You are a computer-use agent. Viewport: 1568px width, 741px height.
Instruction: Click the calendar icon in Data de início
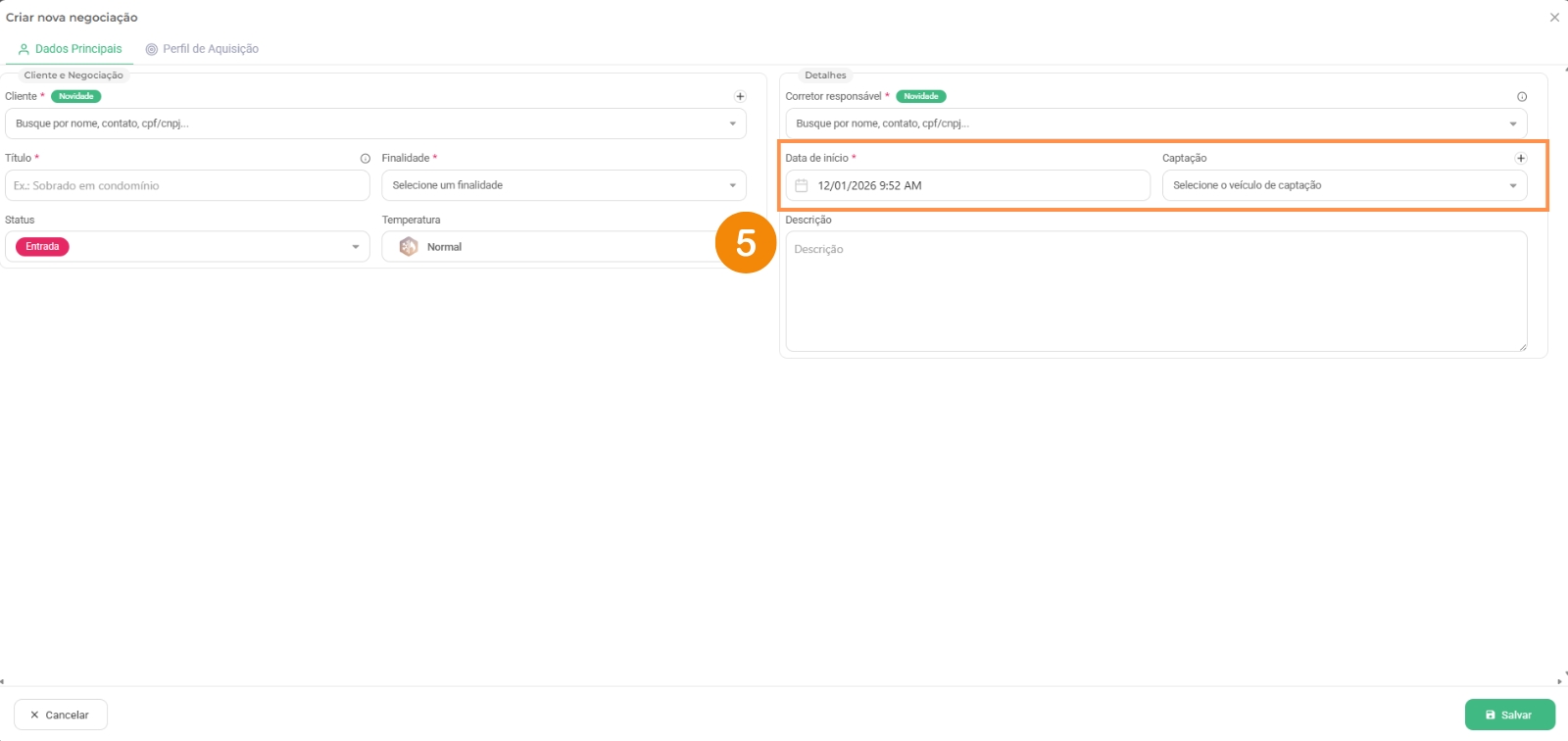click(801, 186)
